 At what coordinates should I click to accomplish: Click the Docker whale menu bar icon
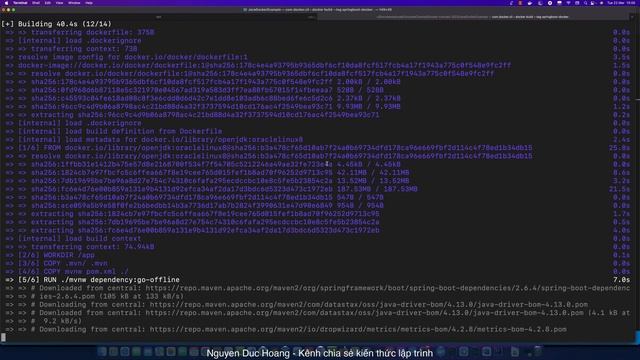[530, 3]
